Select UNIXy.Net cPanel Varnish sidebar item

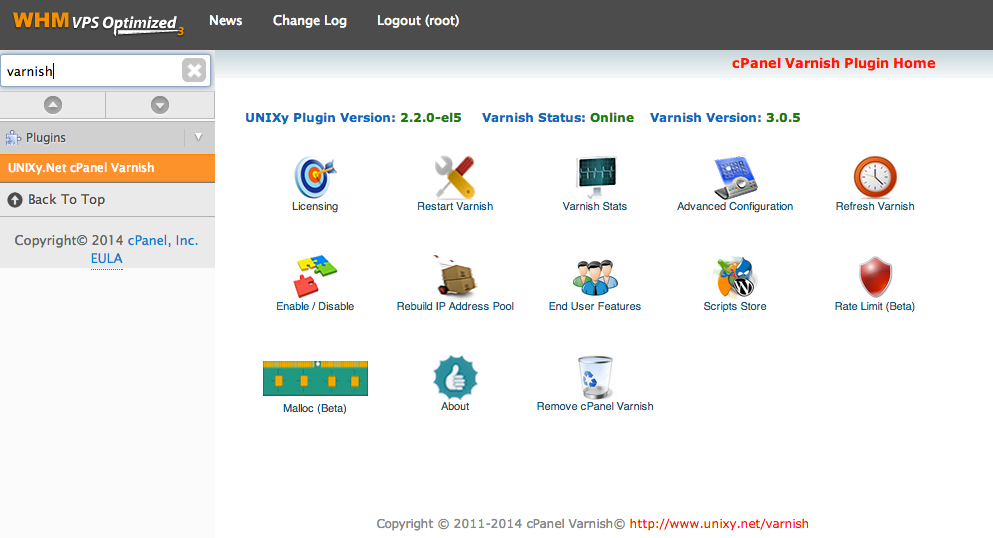click(107, 168)
